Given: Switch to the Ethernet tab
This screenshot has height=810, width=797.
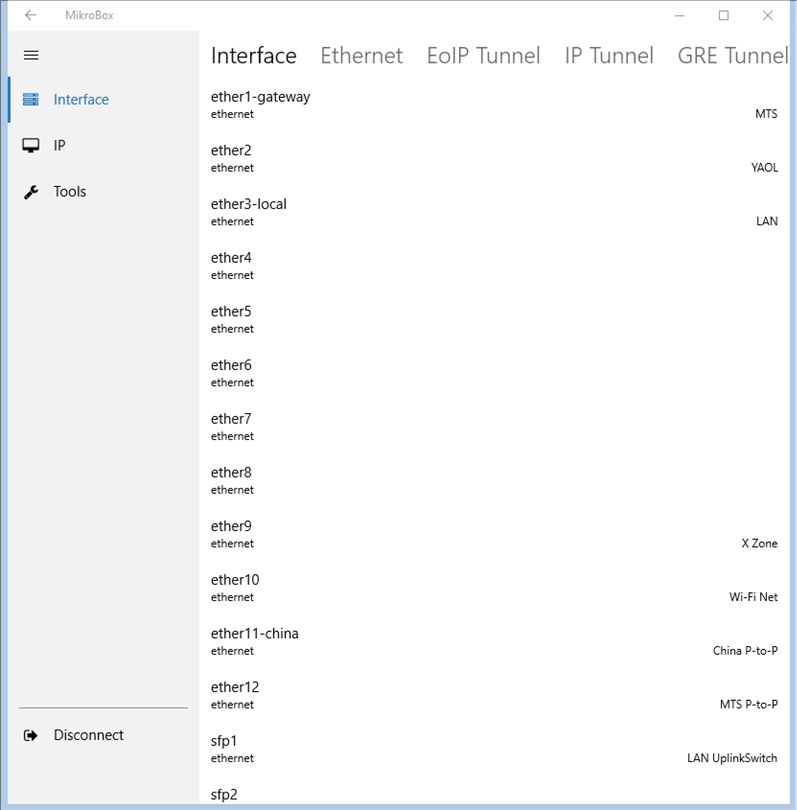Looking at the screenshot, I should coord(361,56).
